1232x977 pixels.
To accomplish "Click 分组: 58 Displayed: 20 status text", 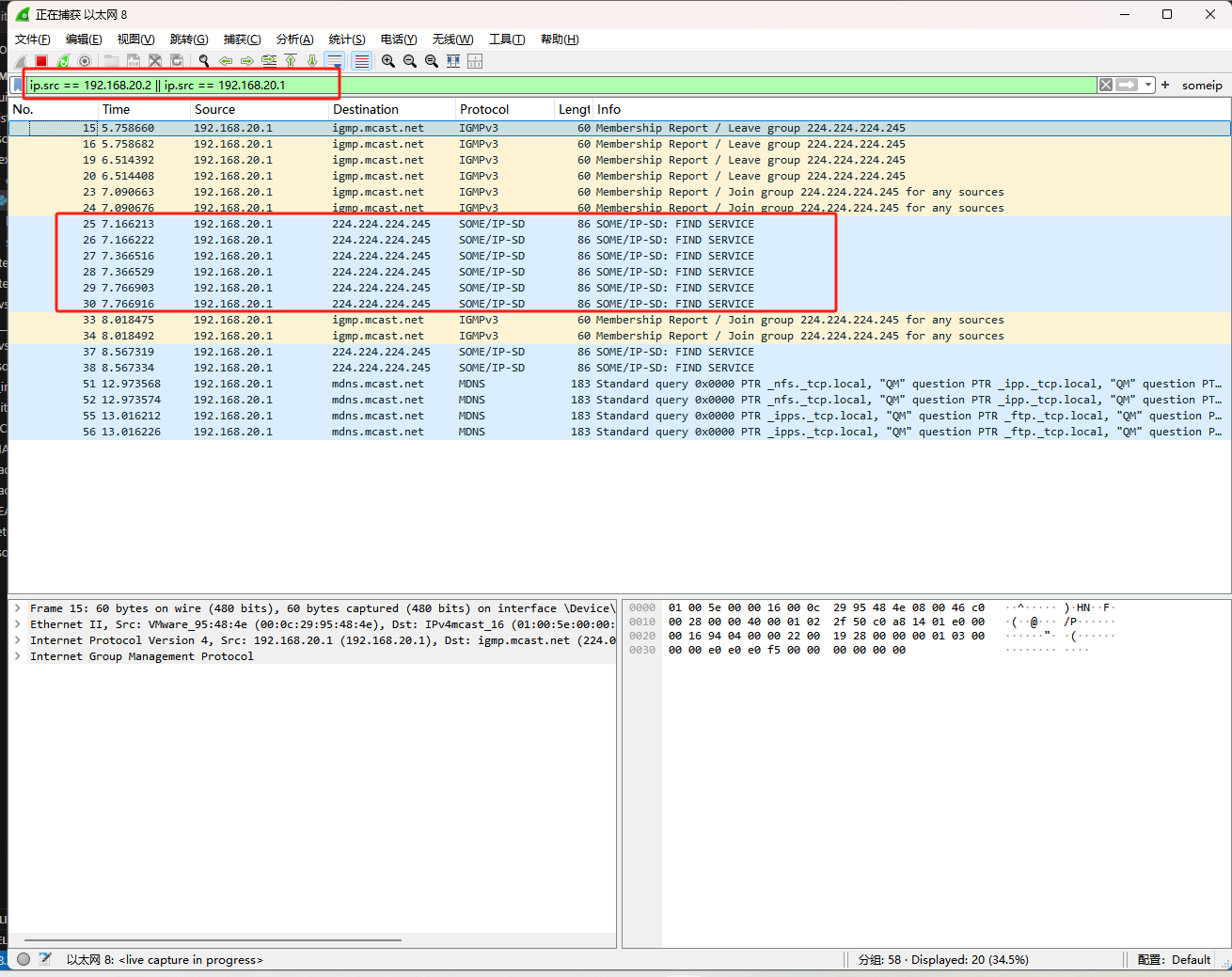I will [x=943, y=960].
